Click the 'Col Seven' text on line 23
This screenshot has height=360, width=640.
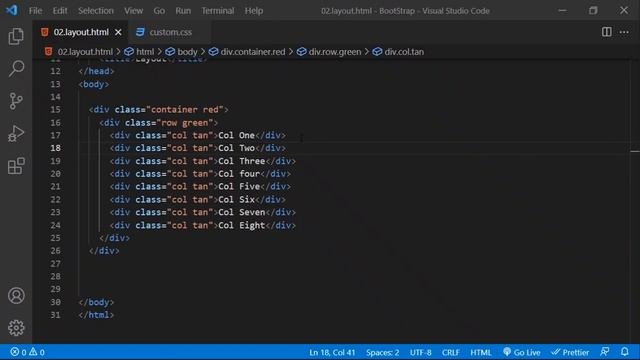[242, 212]
